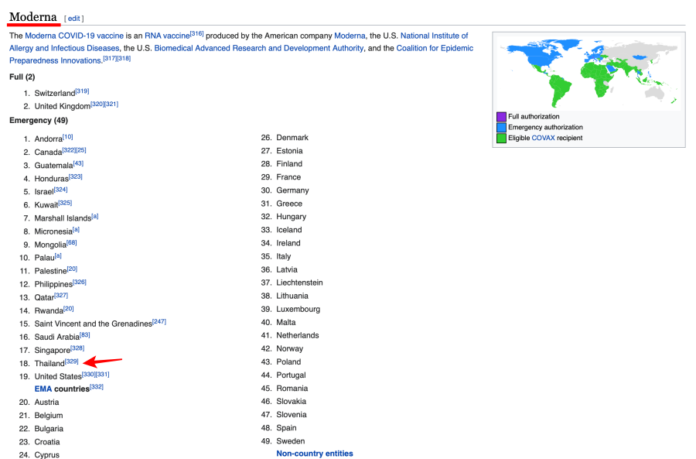Viewport: 696px width, 459px height.
Task: Click the 'Full (2)' subheading
Action: (22, 77)
